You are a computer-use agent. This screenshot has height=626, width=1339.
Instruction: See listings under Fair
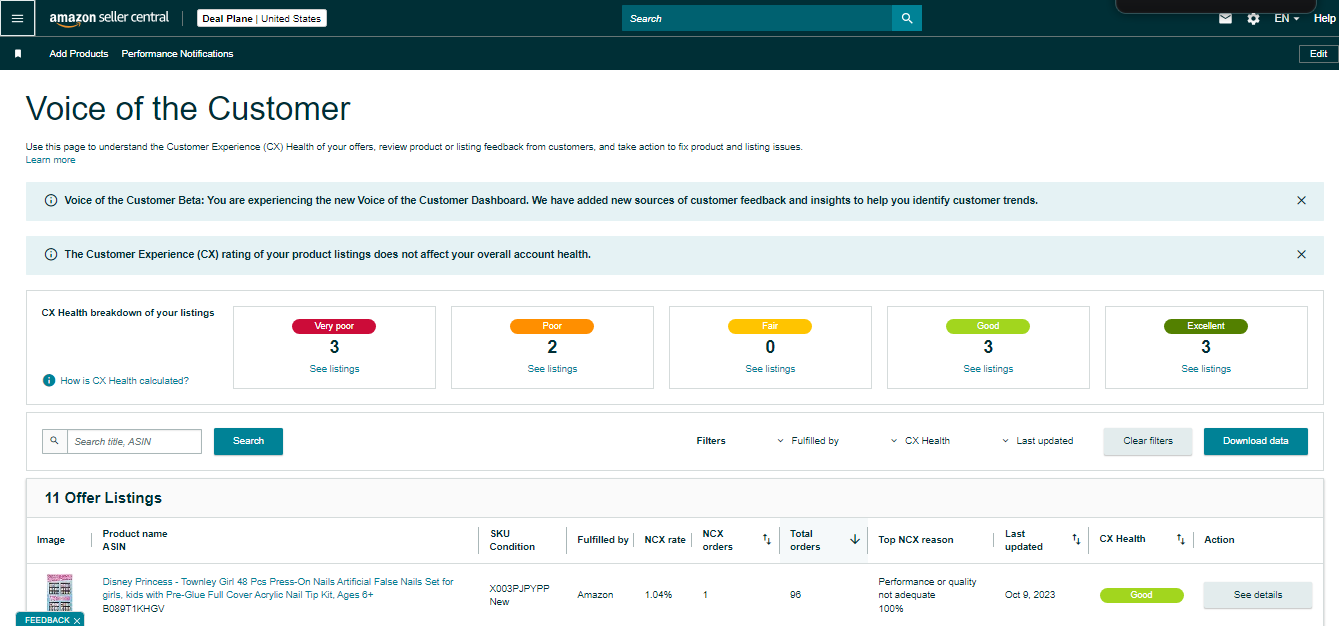coord(770,369)
